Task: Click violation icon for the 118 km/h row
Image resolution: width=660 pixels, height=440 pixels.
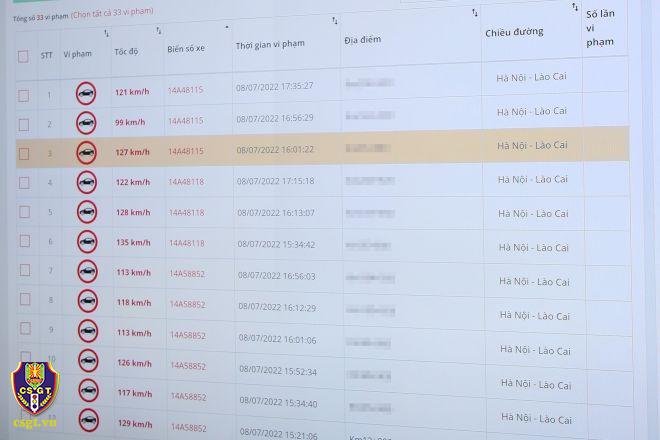Action: click(x=87, y=302)
